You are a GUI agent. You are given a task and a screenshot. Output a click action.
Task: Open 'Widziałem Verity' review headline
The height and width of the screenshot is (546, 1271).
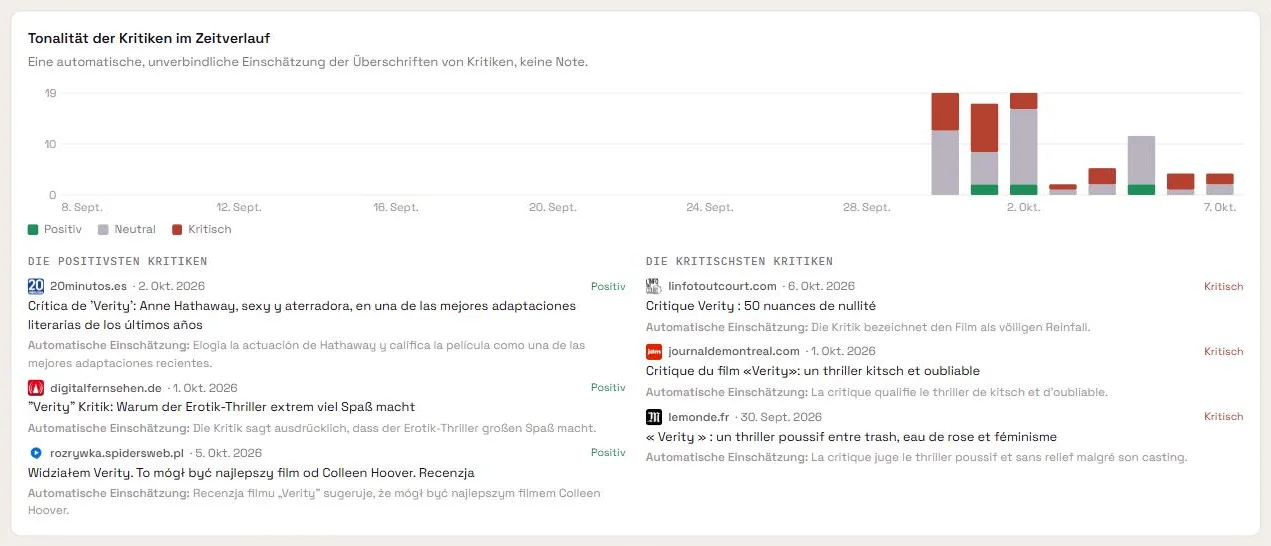(251, 472)
